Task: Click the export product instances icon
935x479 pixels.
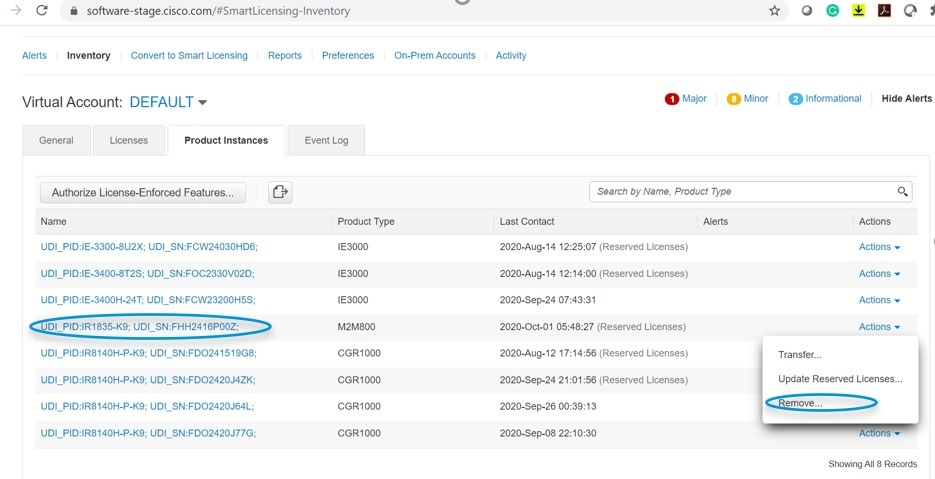Action: click(280, 192)
